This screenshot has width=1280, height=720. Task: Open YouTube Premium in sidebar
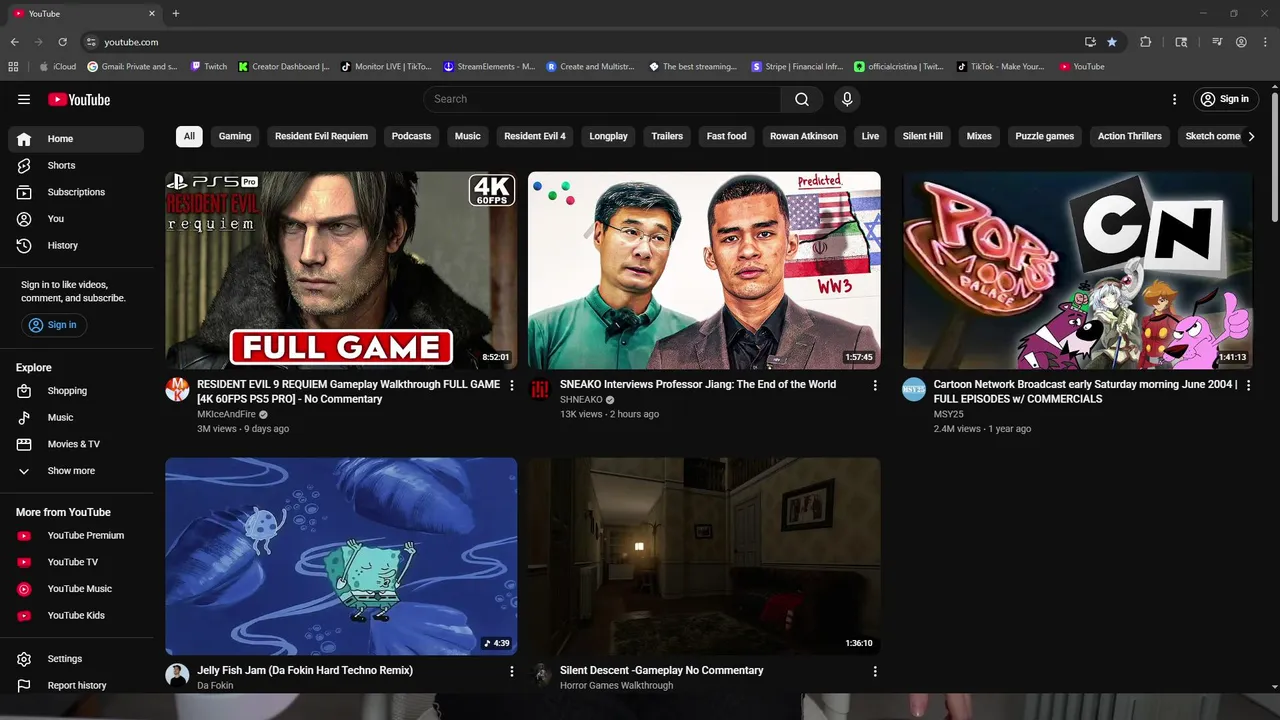pyautogui.click(x=76, y=535)
